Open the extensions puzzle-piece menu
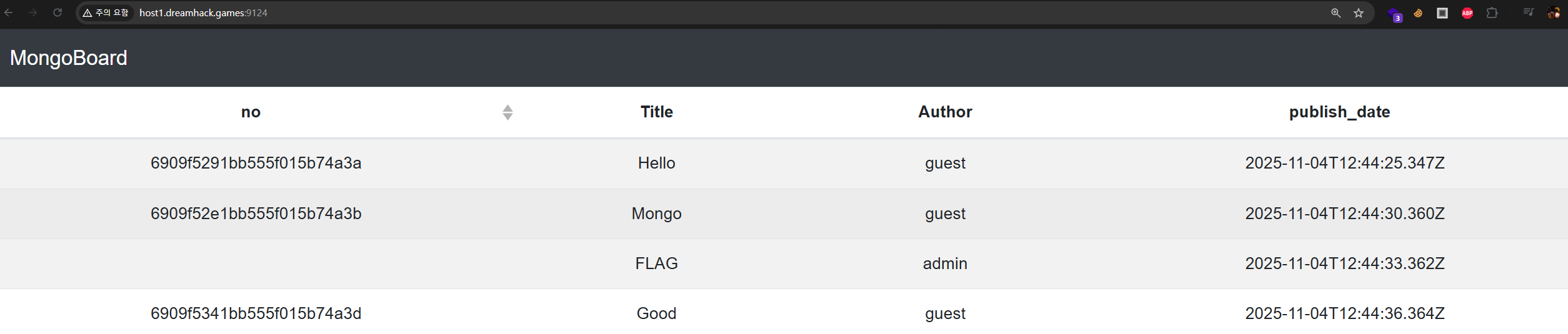 (1492, 13)
